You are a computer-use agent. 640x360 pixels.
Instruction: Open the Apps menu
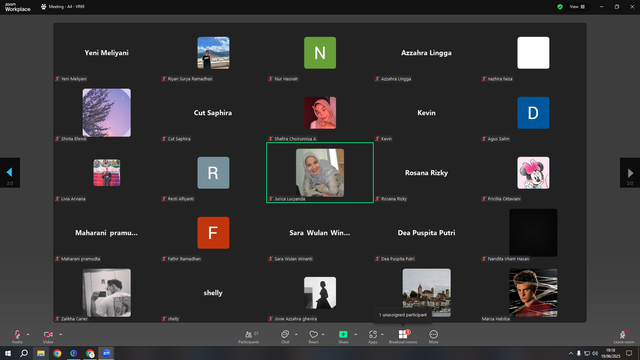[x=373, y=336]
